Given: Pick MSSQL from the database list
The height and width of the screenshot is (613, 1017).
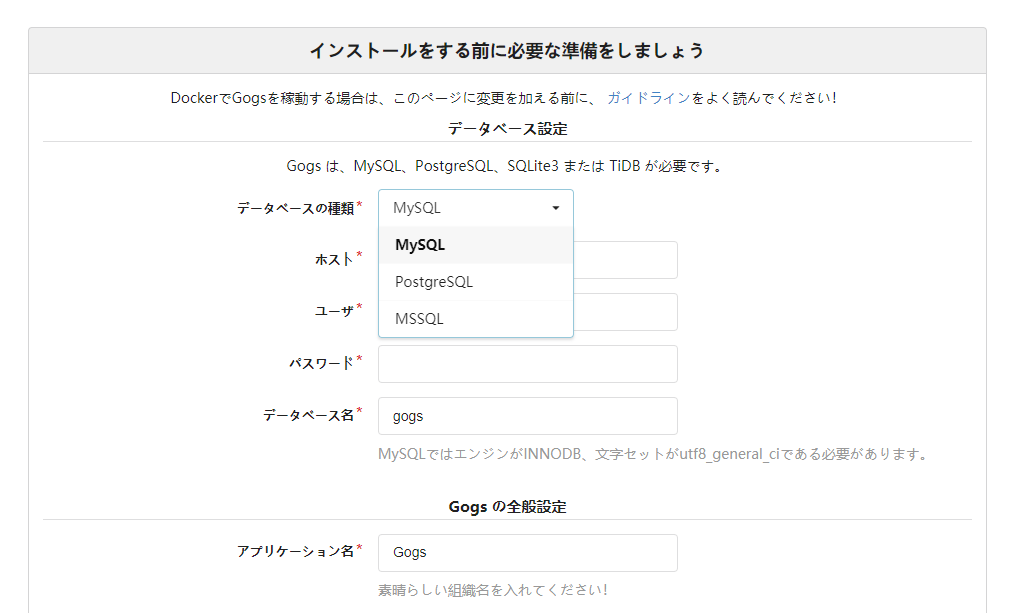Looking at the screenshot, I should click(x=475, y=319).
